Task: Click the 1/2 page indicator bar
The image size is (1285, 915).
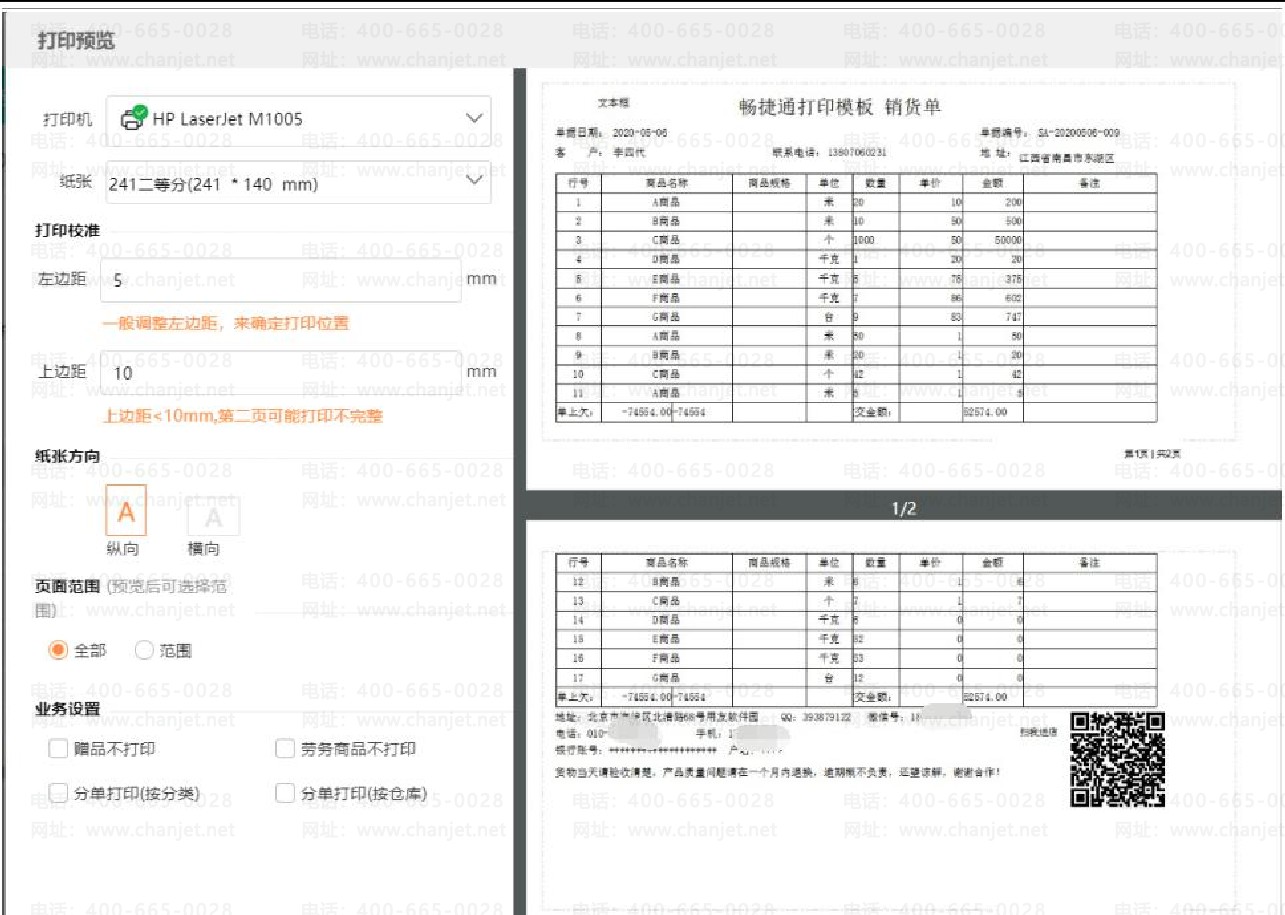Action: click(x=903, y=509)
